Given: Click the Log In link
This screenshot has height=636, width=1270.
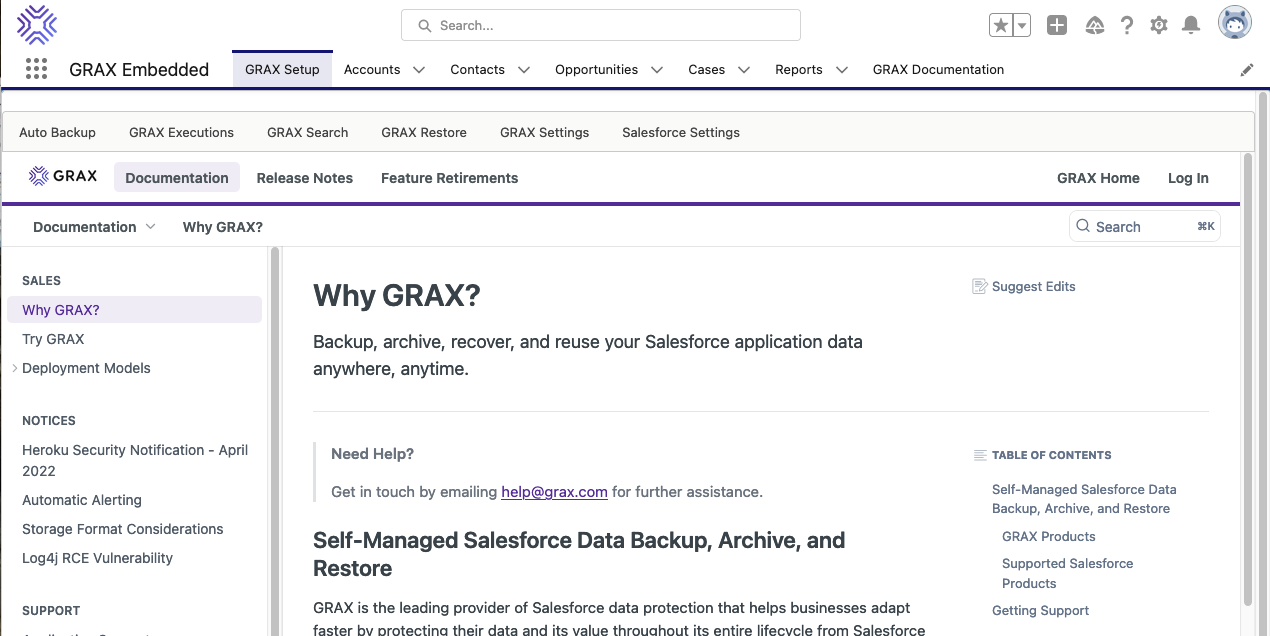Looking at the screenshot, I should (1188, 178).
